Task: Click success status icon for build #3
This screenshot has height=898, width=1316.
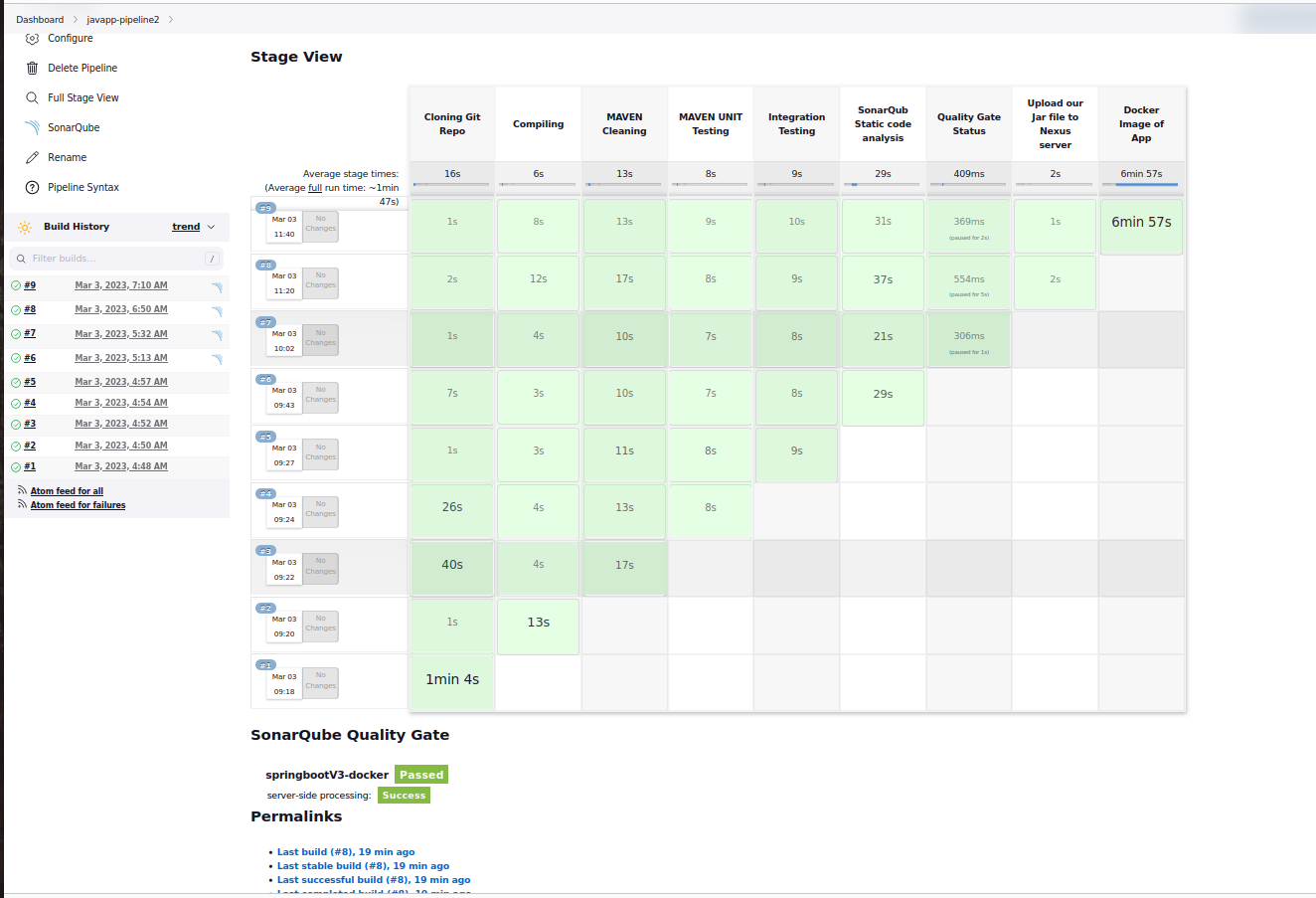Action: (x=16, y=424)
